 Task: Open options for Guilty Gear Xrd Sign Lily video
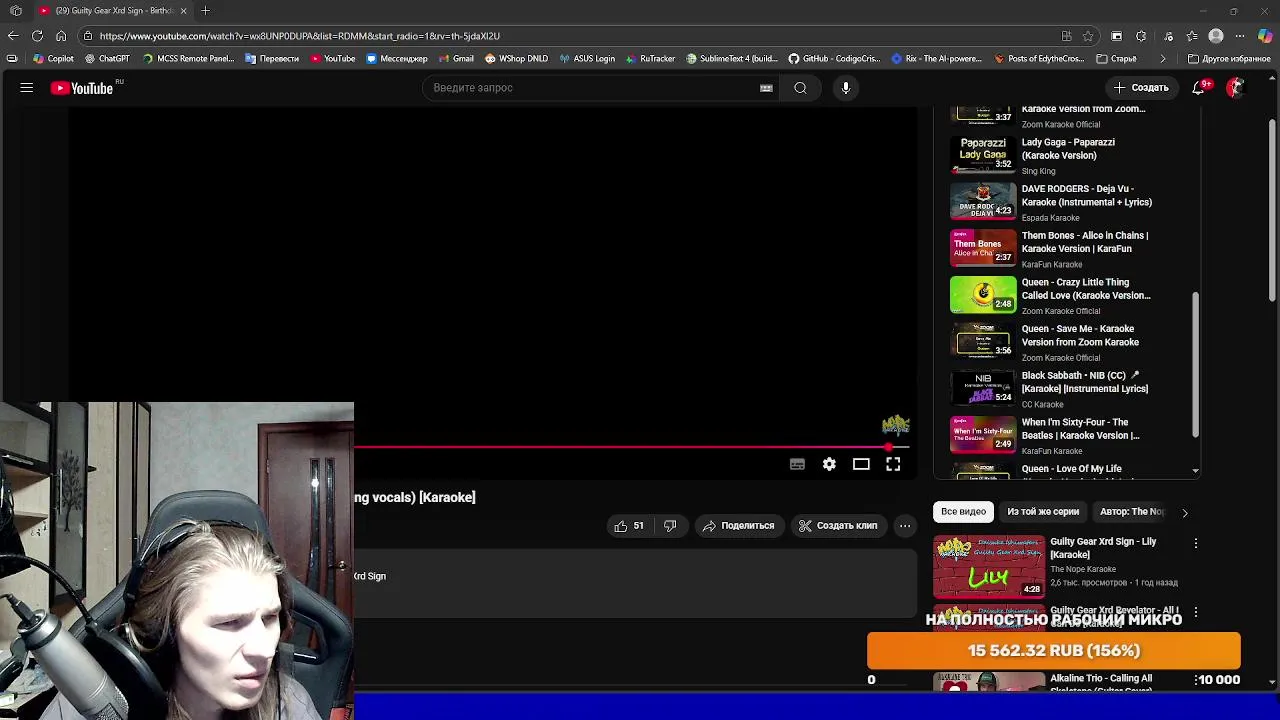[x=1196, y=543]
